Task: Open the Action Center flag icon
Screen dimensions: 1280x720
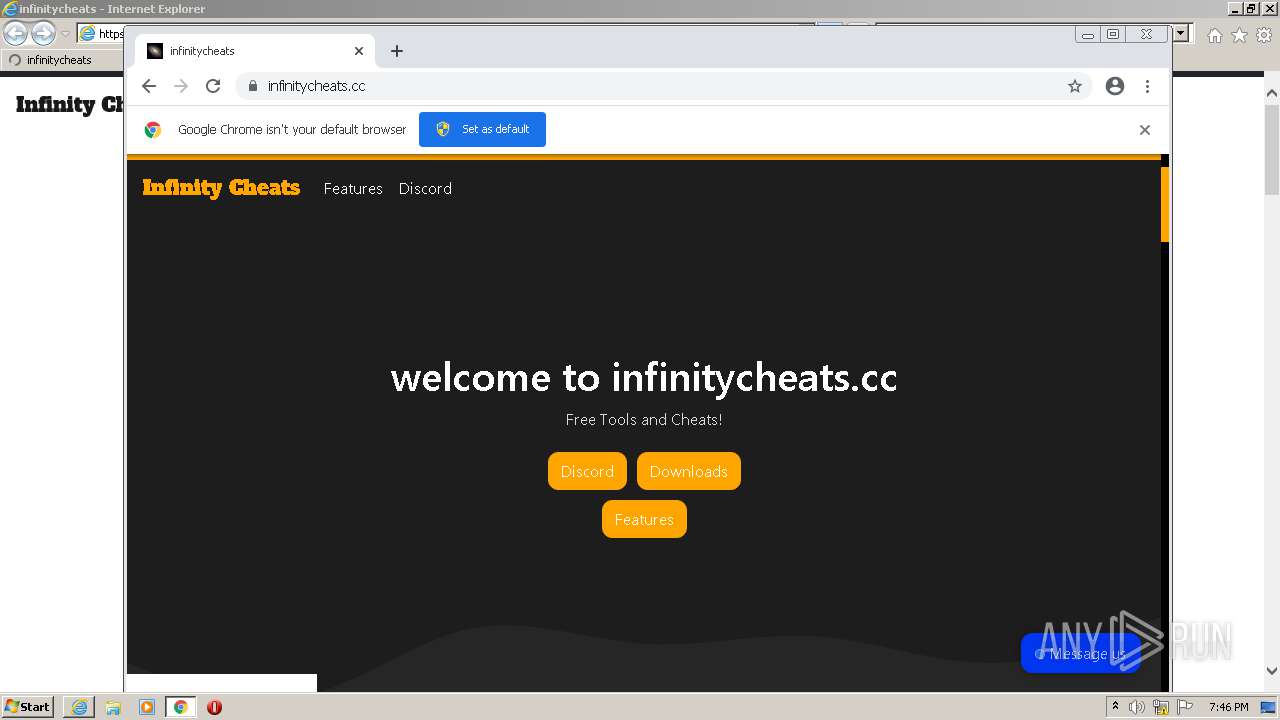Action: pos(1185,707)
